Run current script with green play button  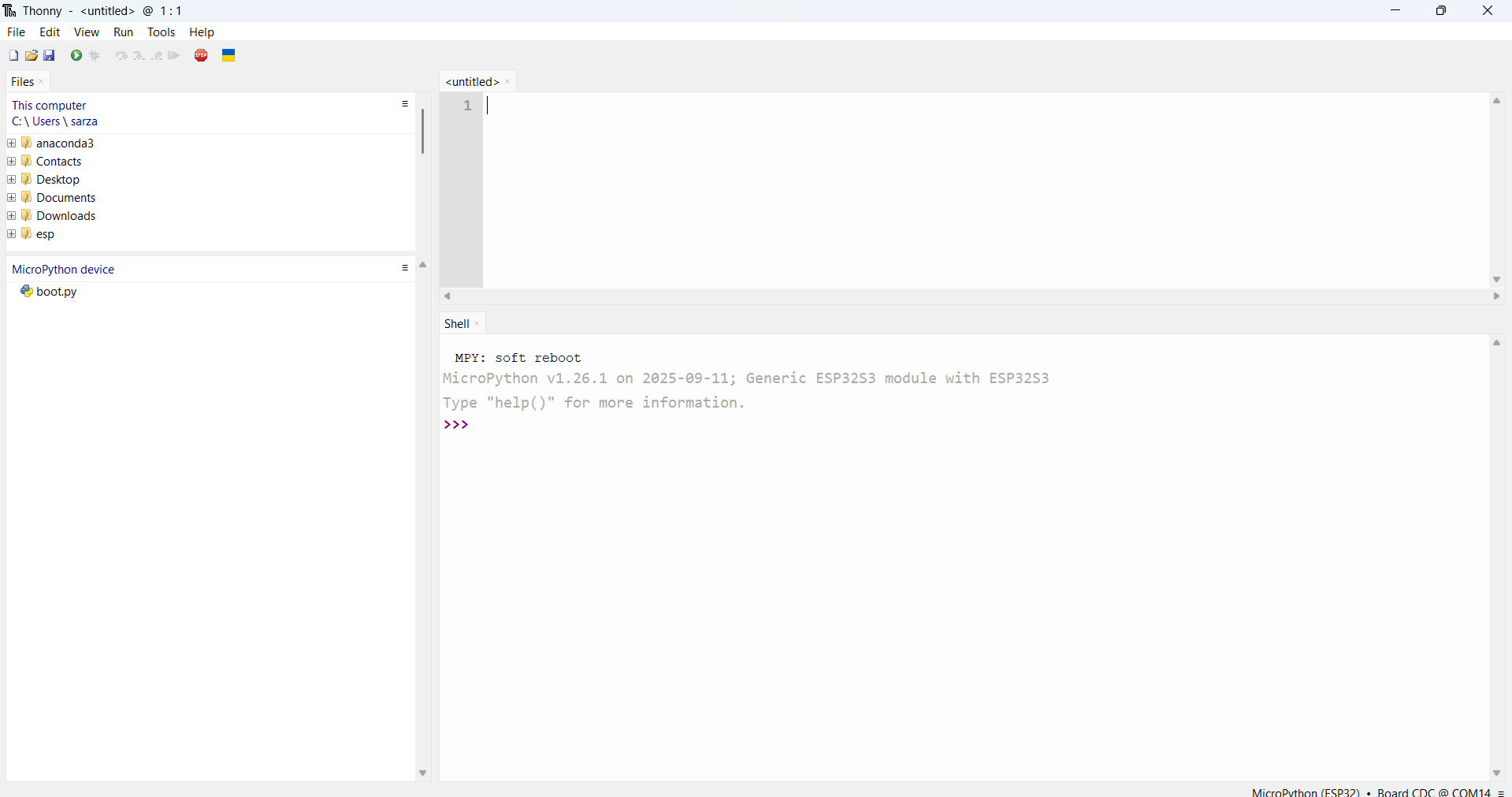coord(76,55)
